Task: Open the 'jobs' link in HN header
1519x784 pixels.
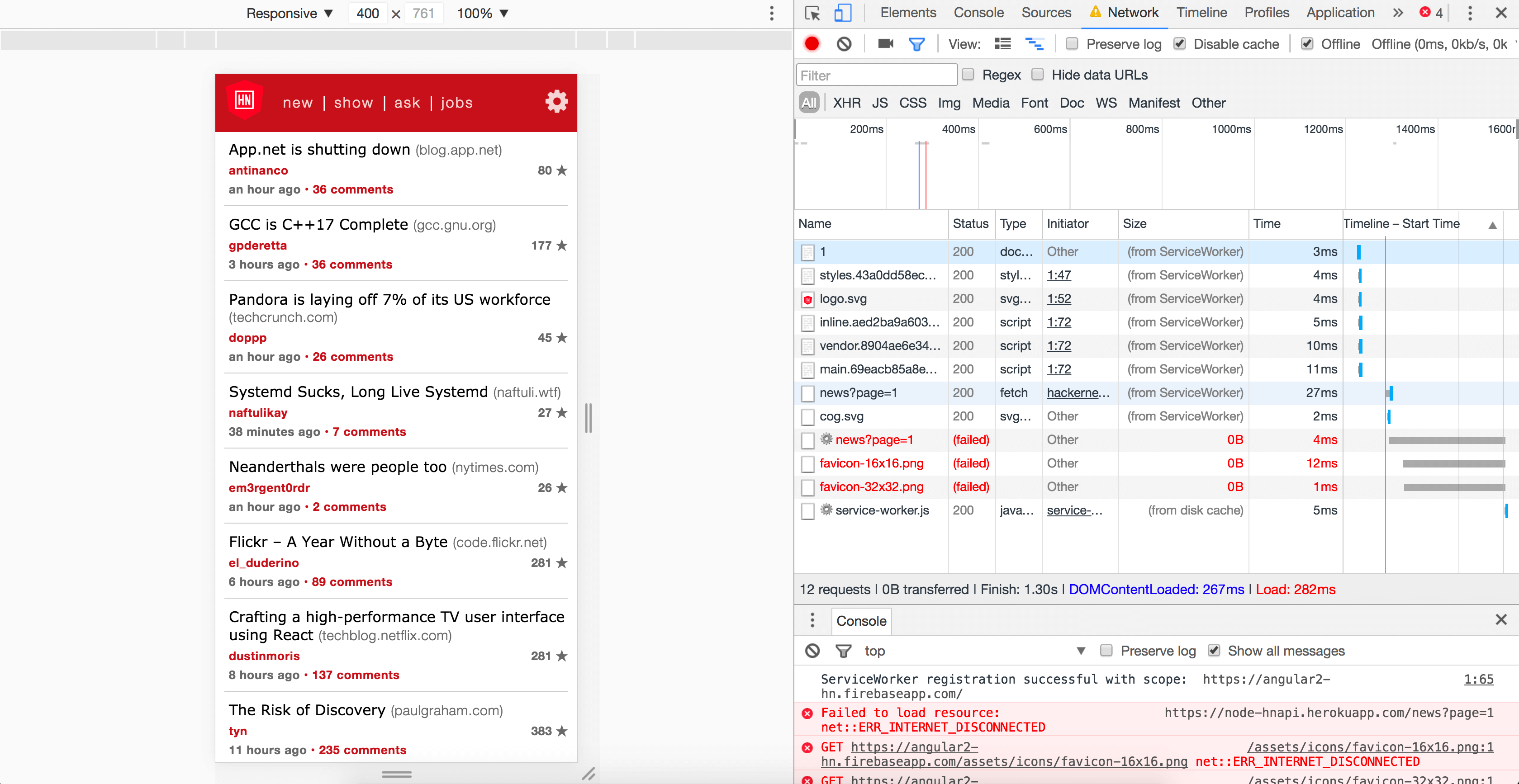Action: (456, 103)
